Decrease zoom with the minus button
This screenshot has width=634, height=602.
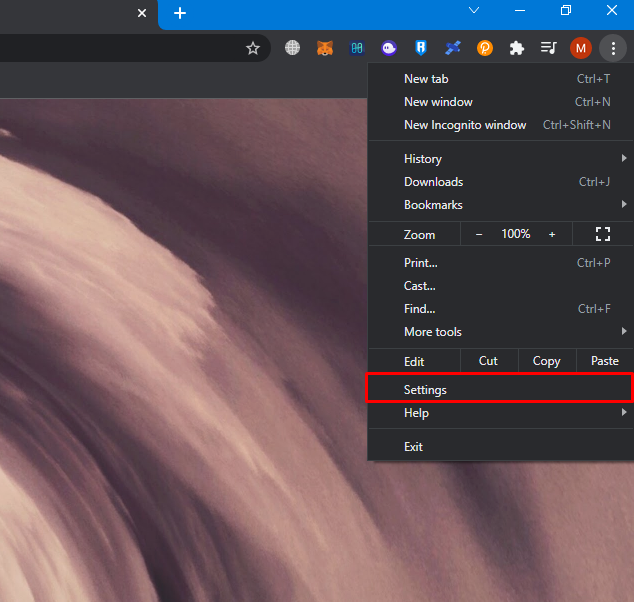479,234
